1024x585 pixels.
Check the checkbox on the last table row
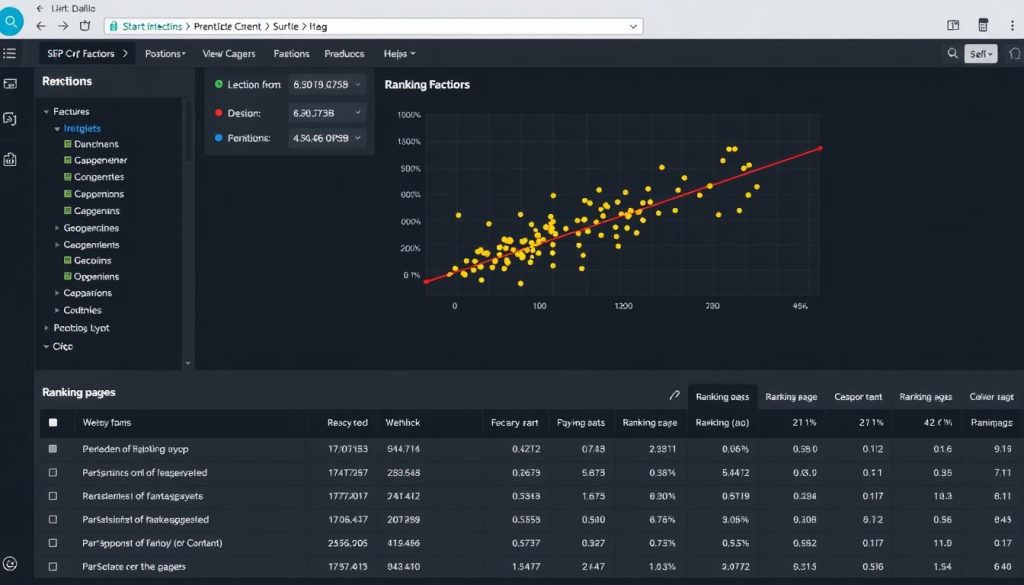click(55, 565)
